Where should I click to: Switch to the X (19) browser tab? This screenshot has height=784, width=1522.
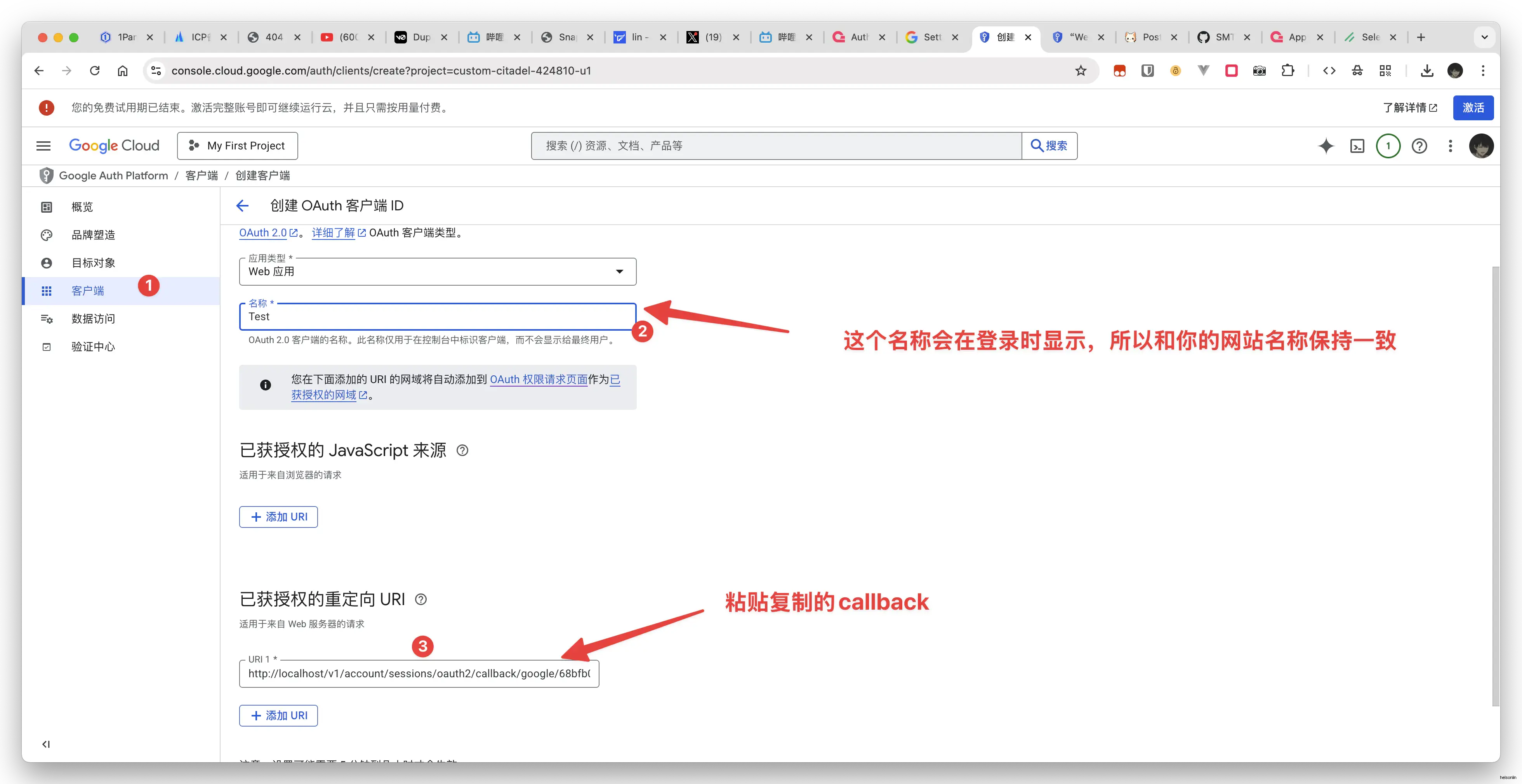coord(712,37)
